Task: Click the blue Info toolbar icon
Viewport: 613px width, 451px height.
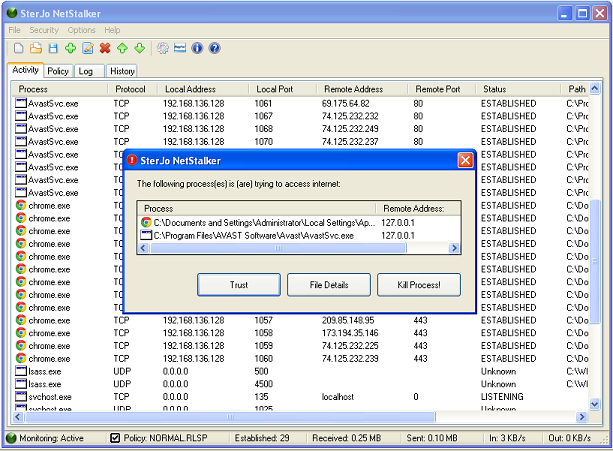Action: pyautogui.click(x=197, y=48)
